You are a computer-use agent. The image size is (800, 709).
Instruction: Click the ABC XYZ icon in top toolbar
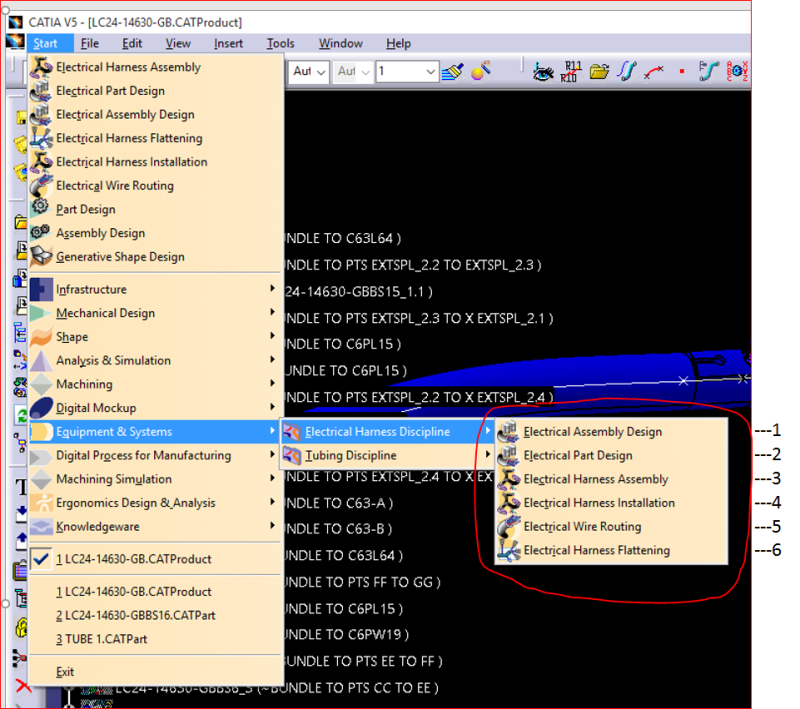(x=737, y=71)
